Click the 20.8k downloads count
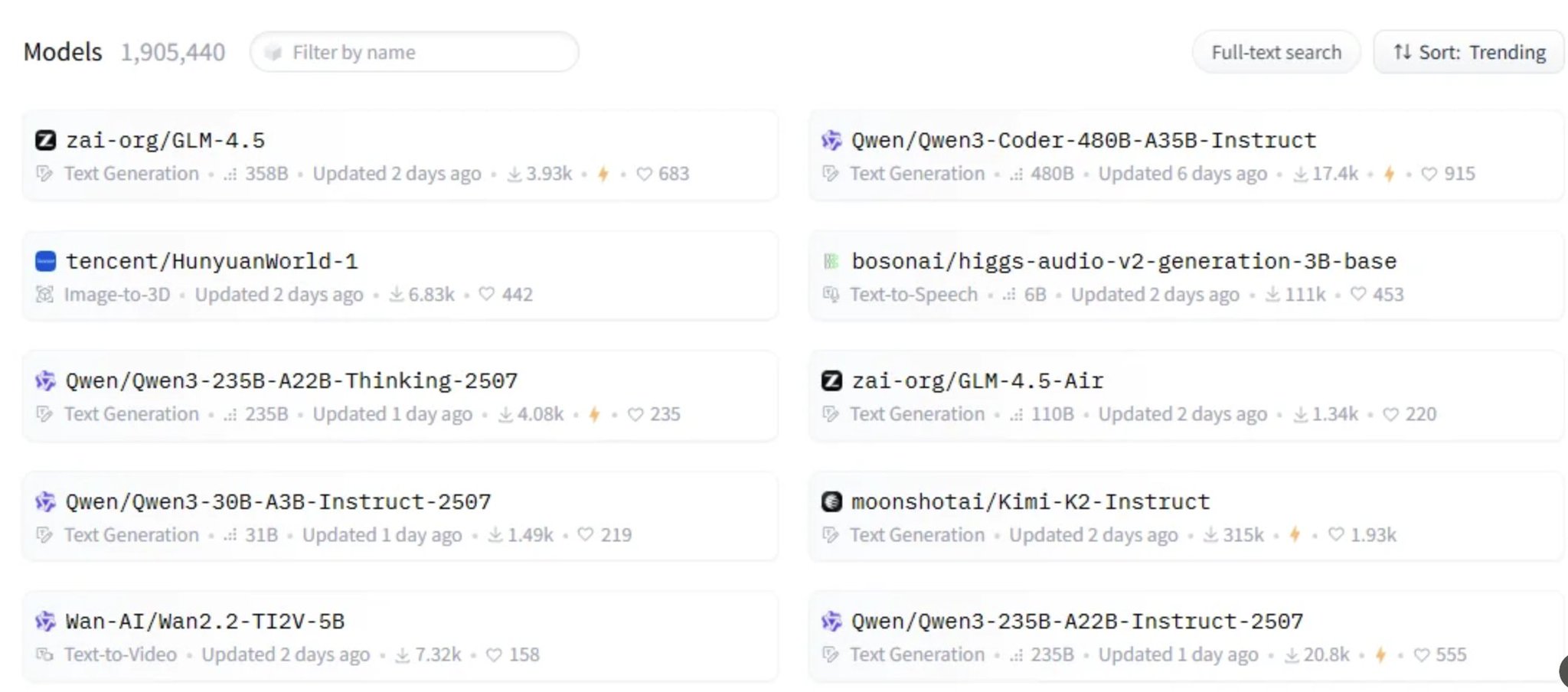The image size is (1568, 692). tap(1327, 655)
